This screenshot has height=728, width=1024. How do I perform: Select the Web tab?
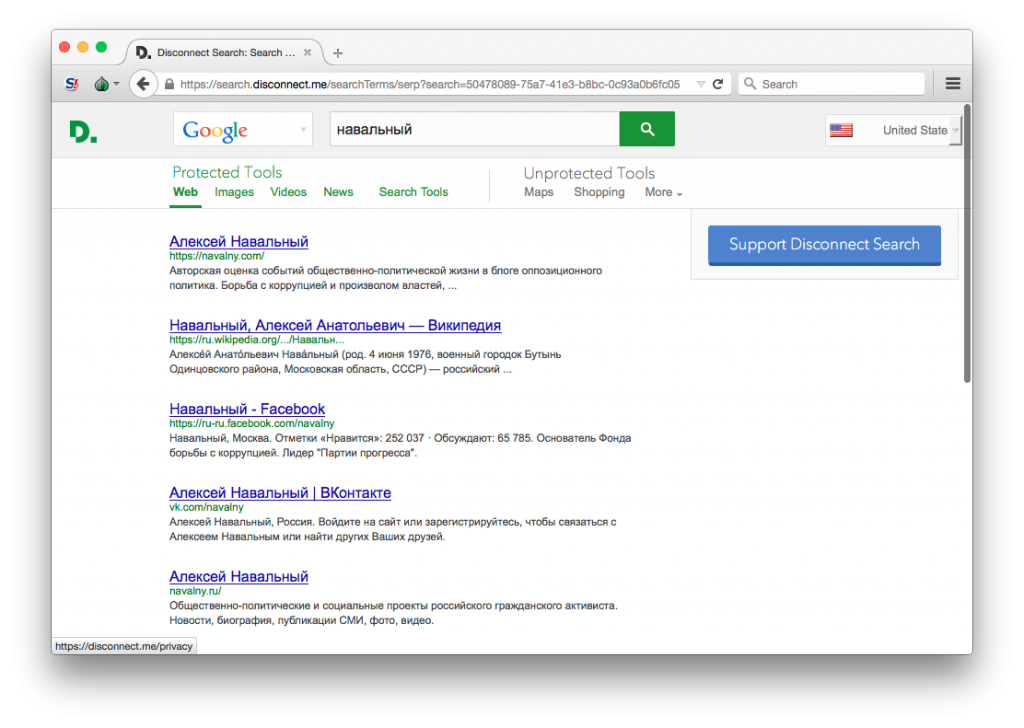(185, 192)
